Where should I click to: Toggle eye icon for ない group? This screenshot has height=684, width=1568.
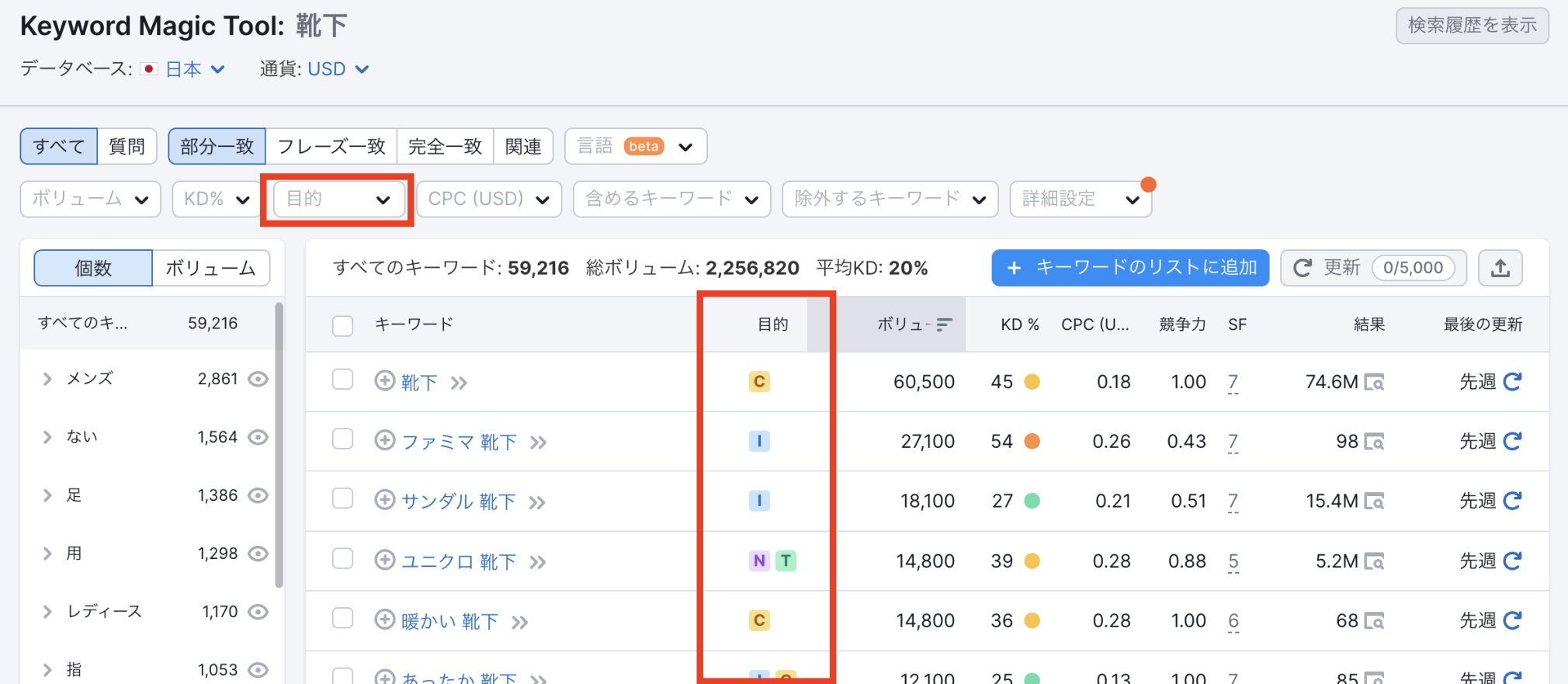coord(258,437)
